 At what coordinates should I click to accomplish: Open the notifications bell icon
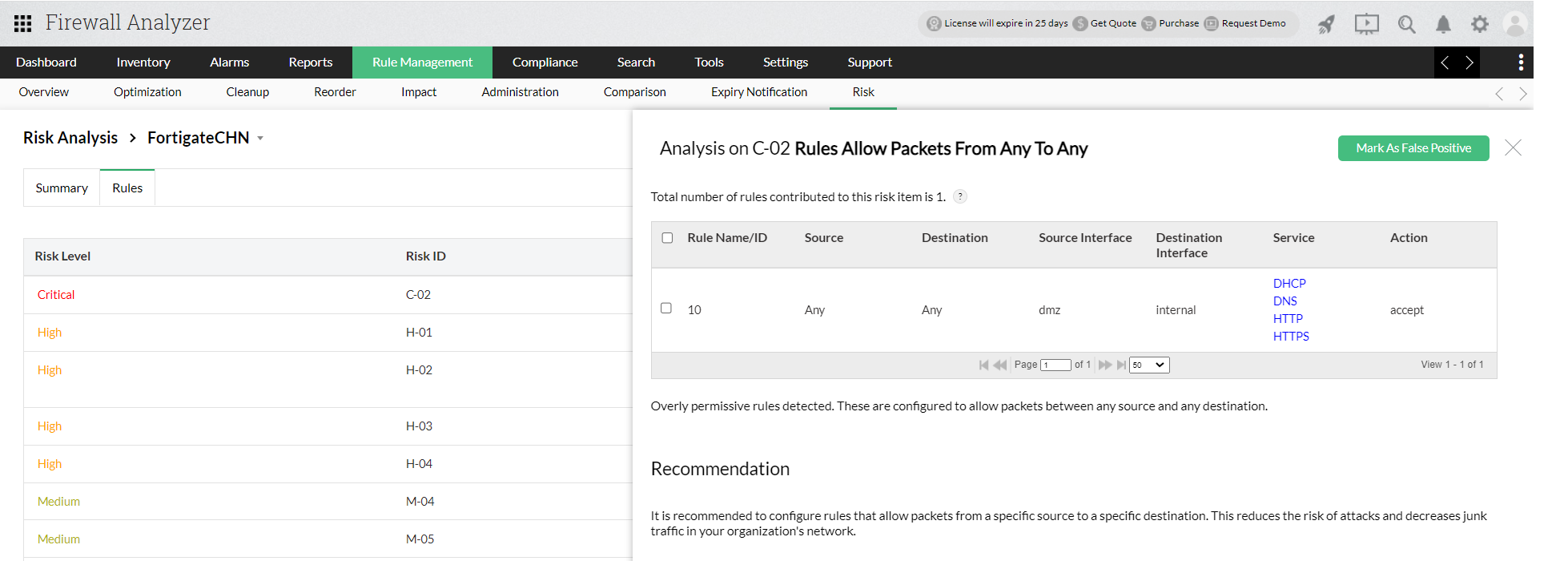click(x=1443, y=24)
